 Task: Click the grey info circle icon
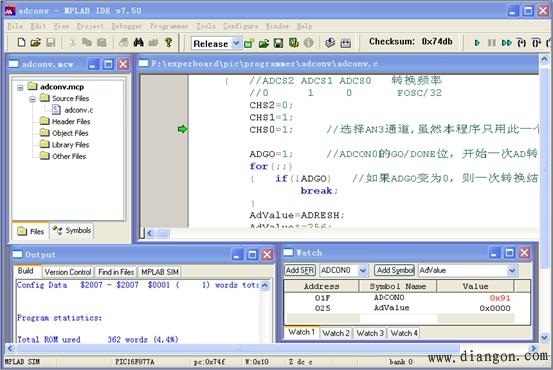tap(309, 43)
